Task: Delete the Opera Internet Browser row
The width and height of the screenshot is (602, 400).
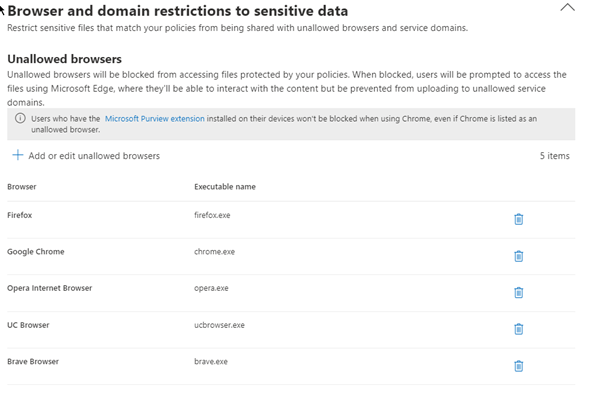Action: [518, 292]
